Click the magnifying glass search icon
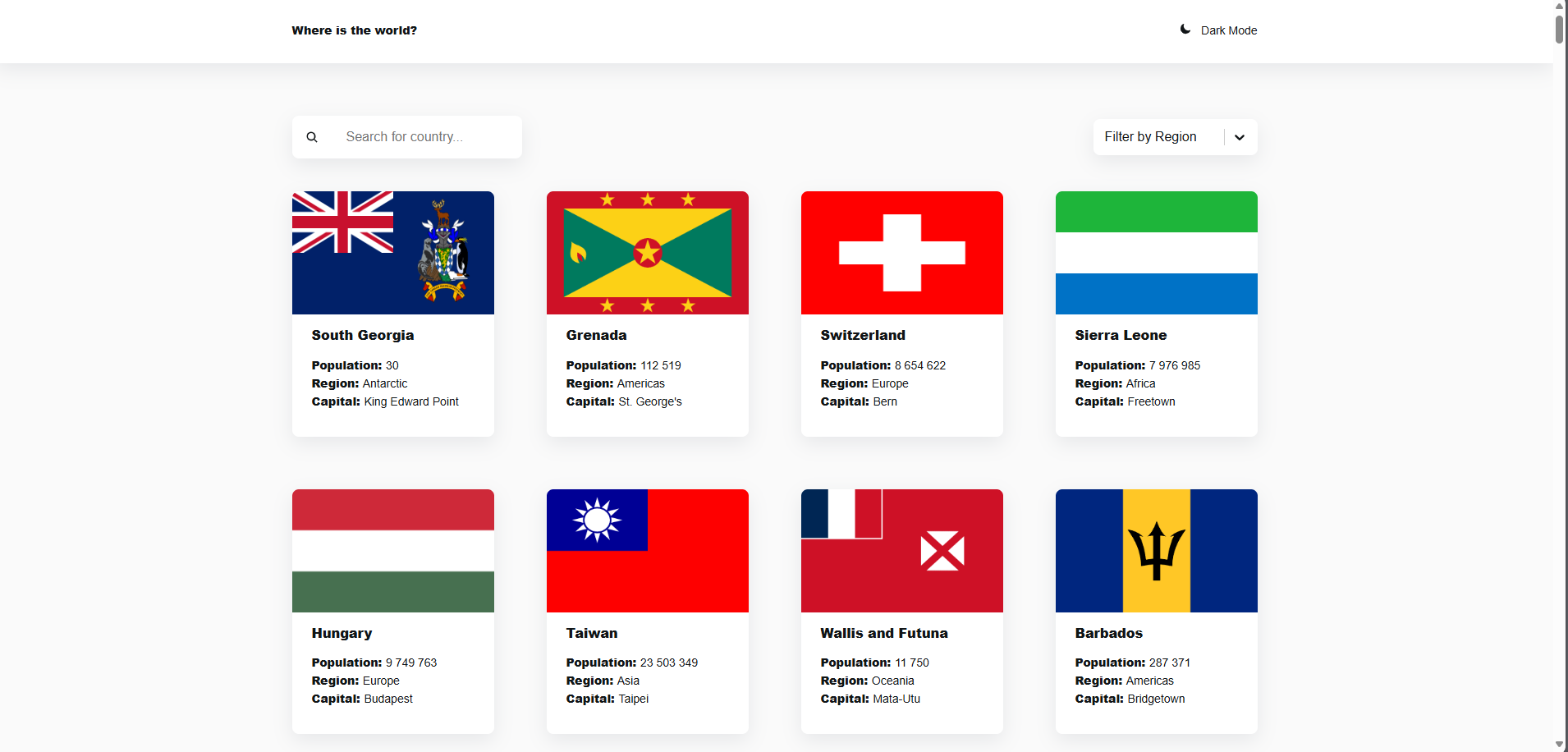Image resolution: width=1568 pixels, height=752 pixels. pos(312,137)
